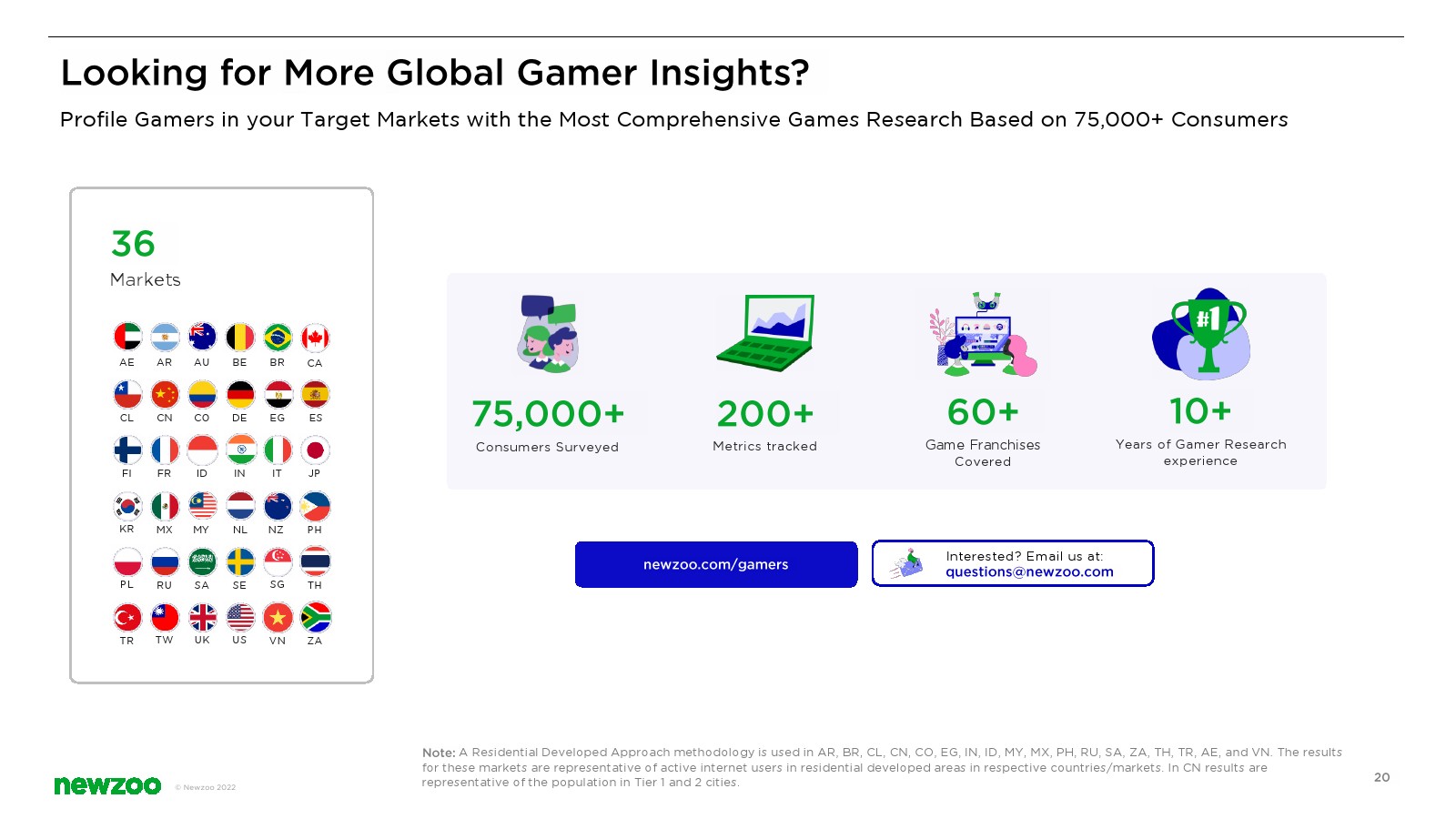The image size is (1456, 819).
Task: Open the questions@newzoo.com email link
Action: (x=1029, y=572)
